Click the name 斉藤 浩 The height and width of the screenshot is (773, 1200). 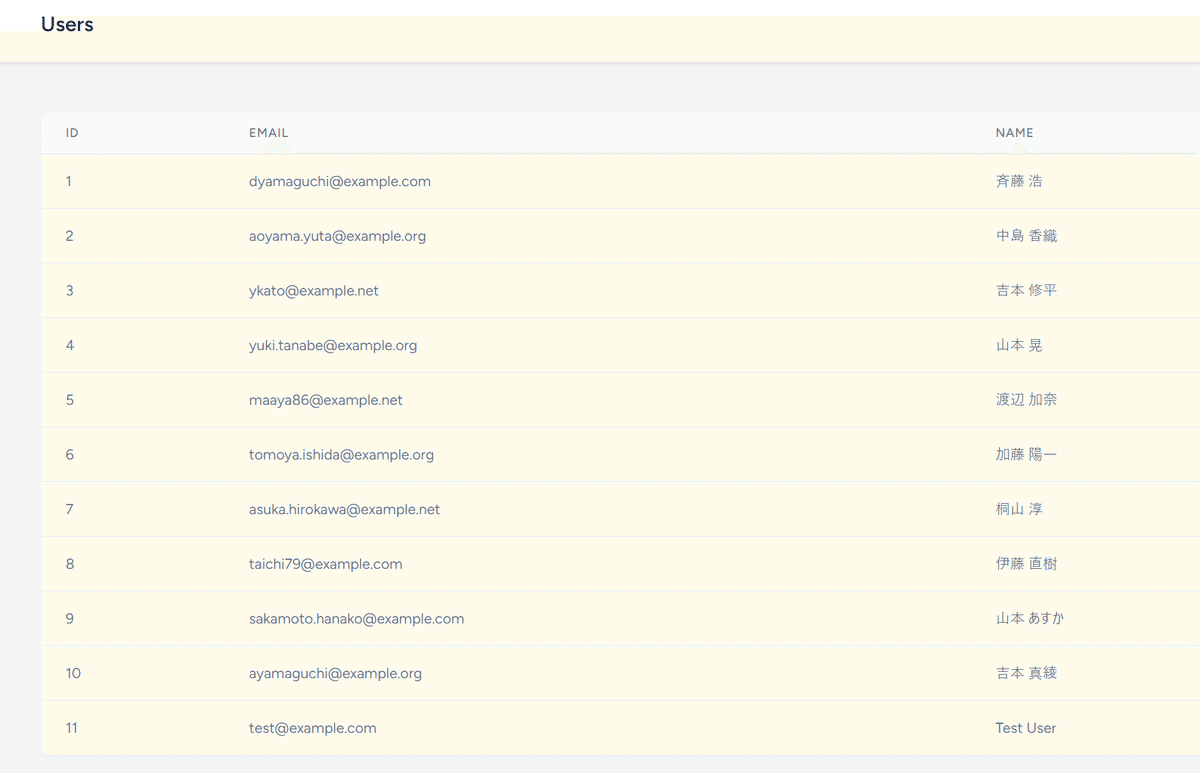(1019, 182)
